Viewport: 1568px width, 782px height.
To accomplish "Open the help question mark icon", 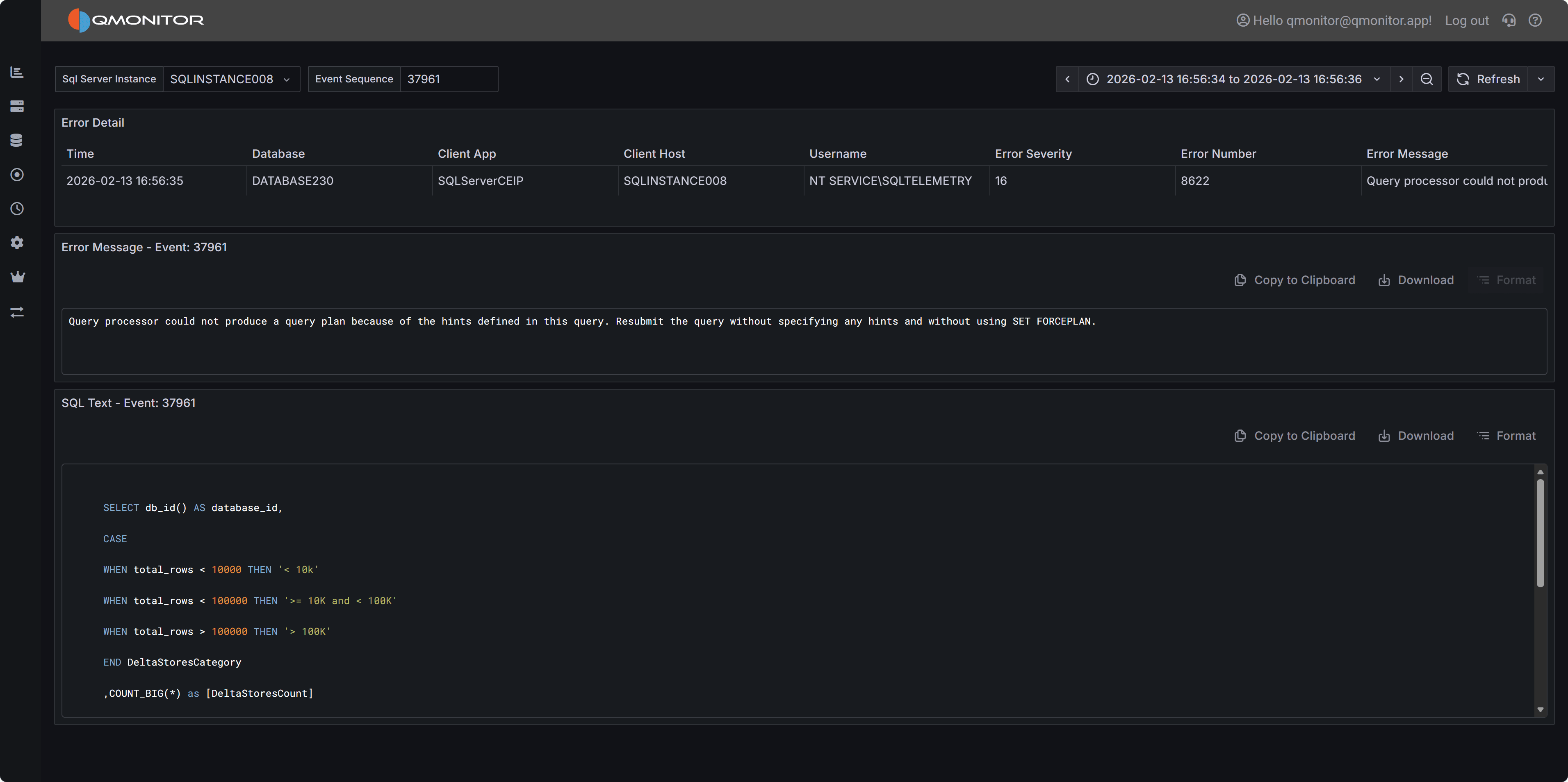I will coord(1535,20).
